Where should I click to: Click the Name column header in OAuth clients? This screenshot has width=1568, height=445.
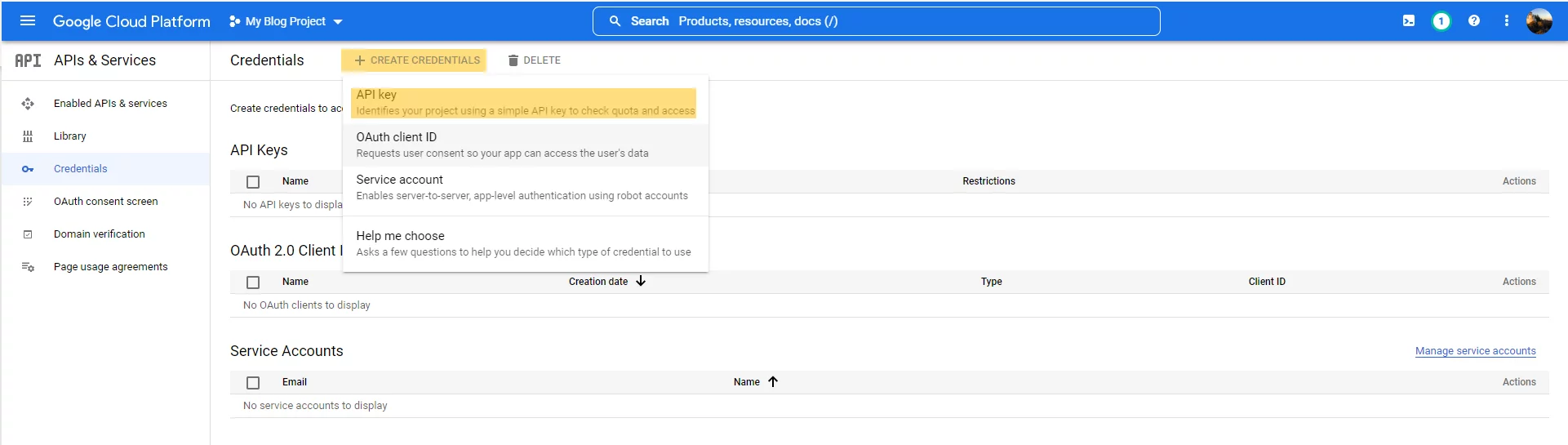[x=295, y=282]
